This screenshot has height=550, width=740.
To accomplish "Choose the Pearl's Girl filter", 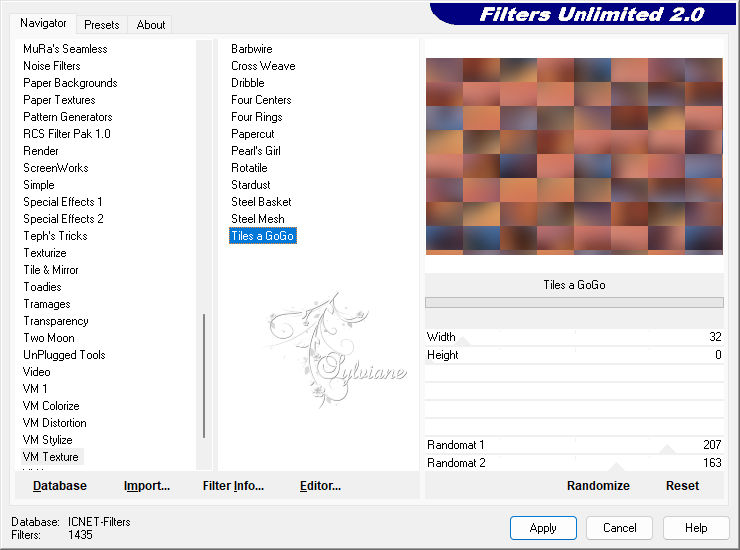I will click(x=256, y=151).
